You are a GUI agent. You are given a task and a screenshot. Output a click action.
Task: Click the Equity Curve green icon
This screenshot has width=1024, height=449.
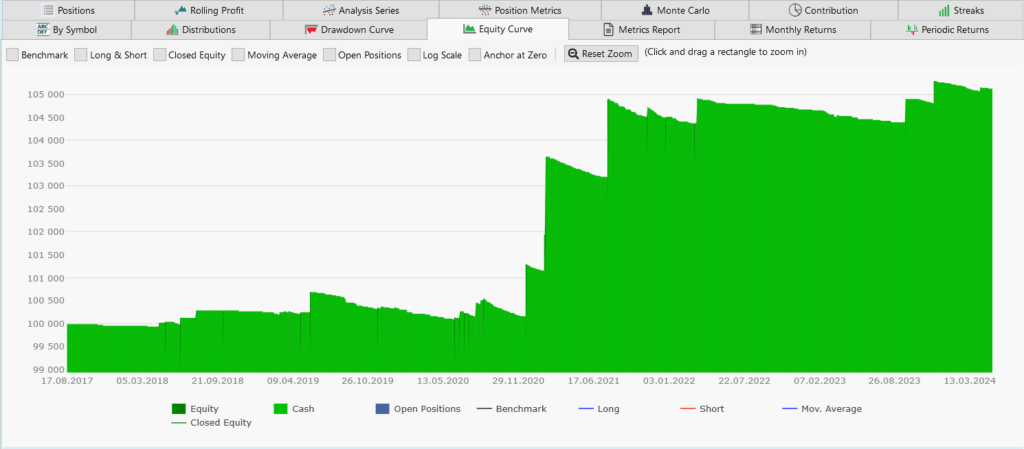469,29
